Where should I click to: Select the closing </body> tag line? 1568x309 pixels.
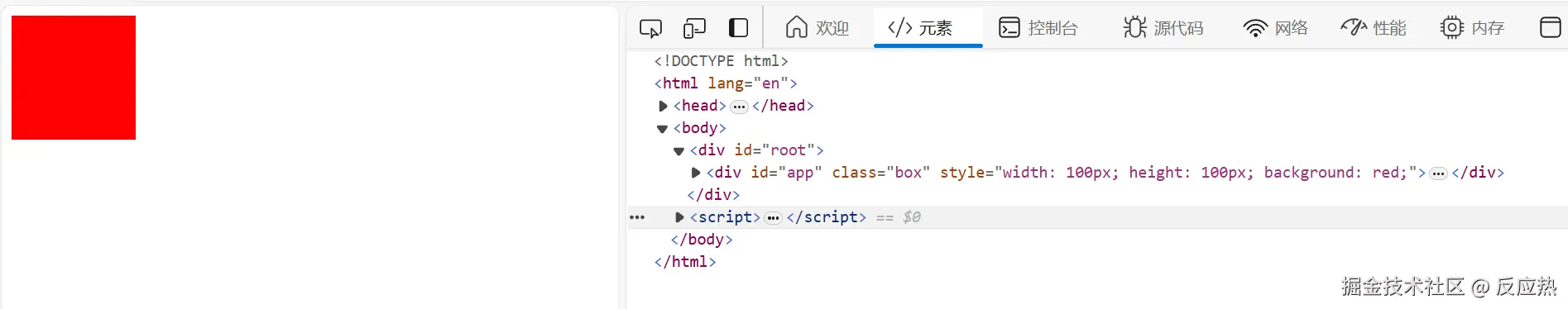(702, 240)
